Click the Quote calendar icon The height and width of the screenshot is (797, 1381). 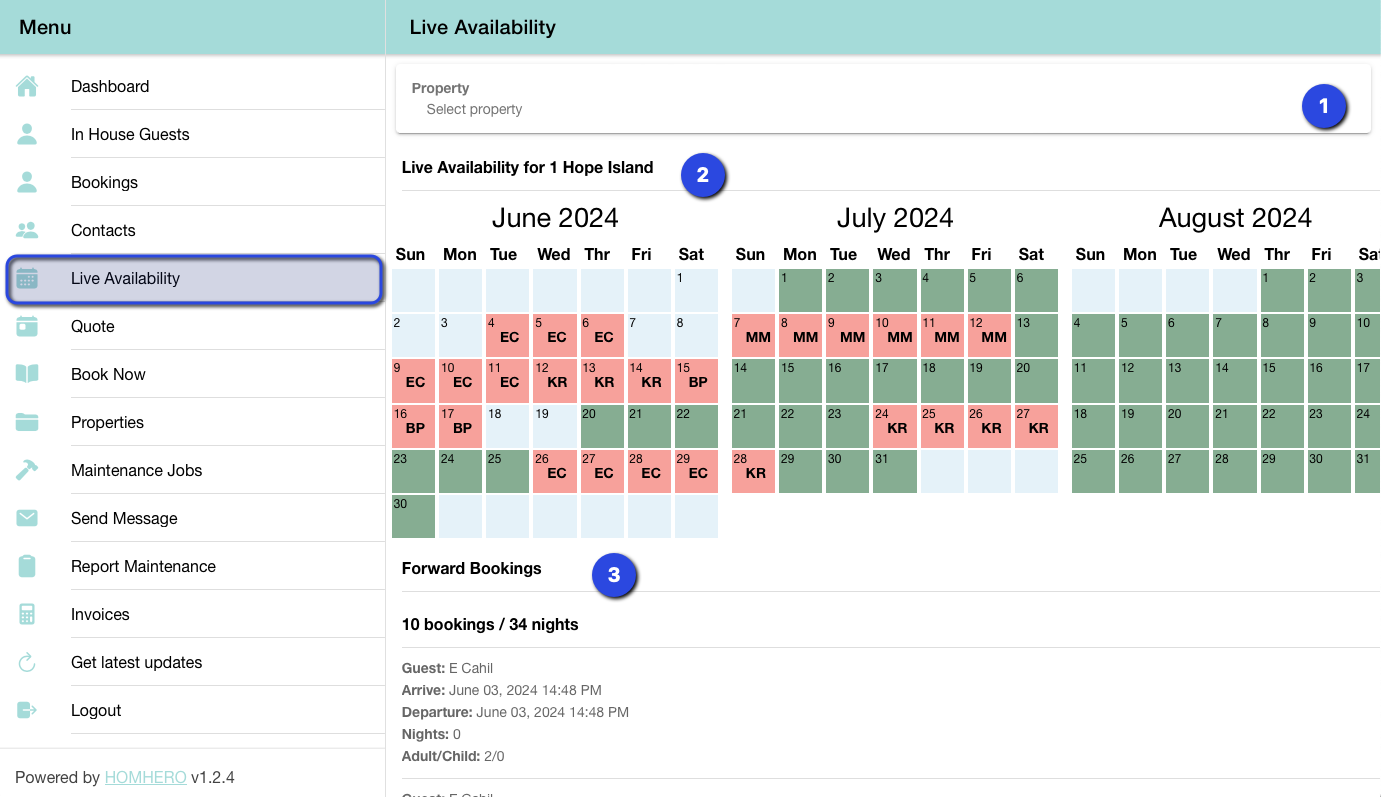[x=27, y=327]
